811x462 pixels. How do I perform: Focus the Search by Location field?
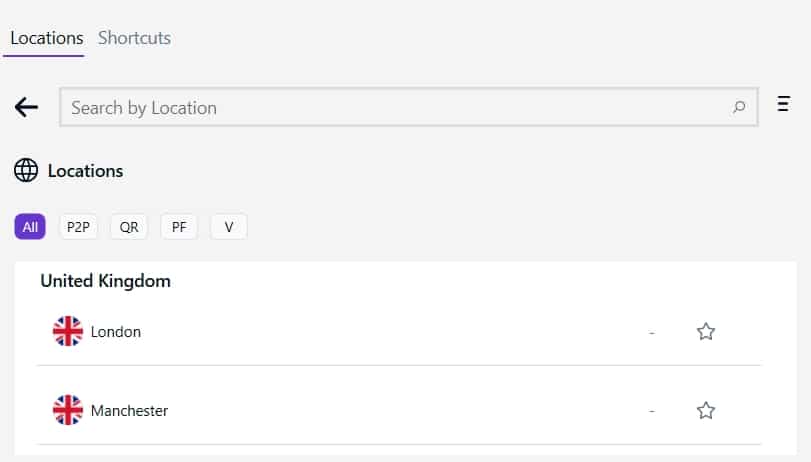(409, 107)
